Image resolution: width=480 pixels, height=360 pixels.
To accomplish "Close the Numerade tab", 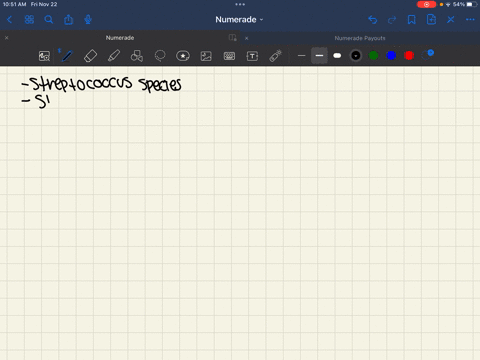I will point(7,38).
